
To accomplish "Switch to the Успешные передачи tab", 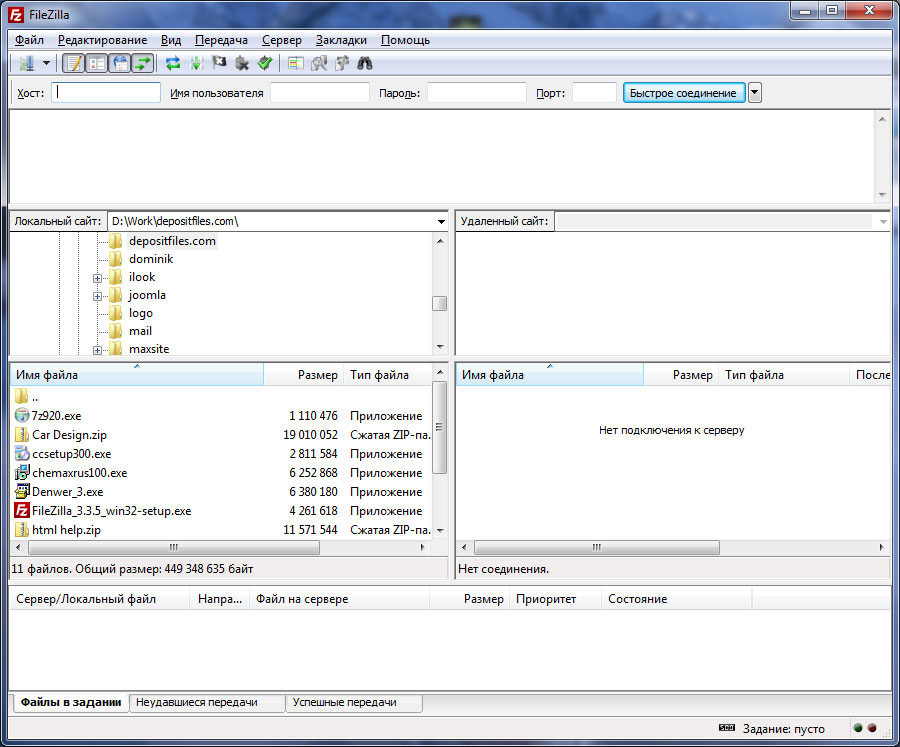I will [x=354, y=702].
